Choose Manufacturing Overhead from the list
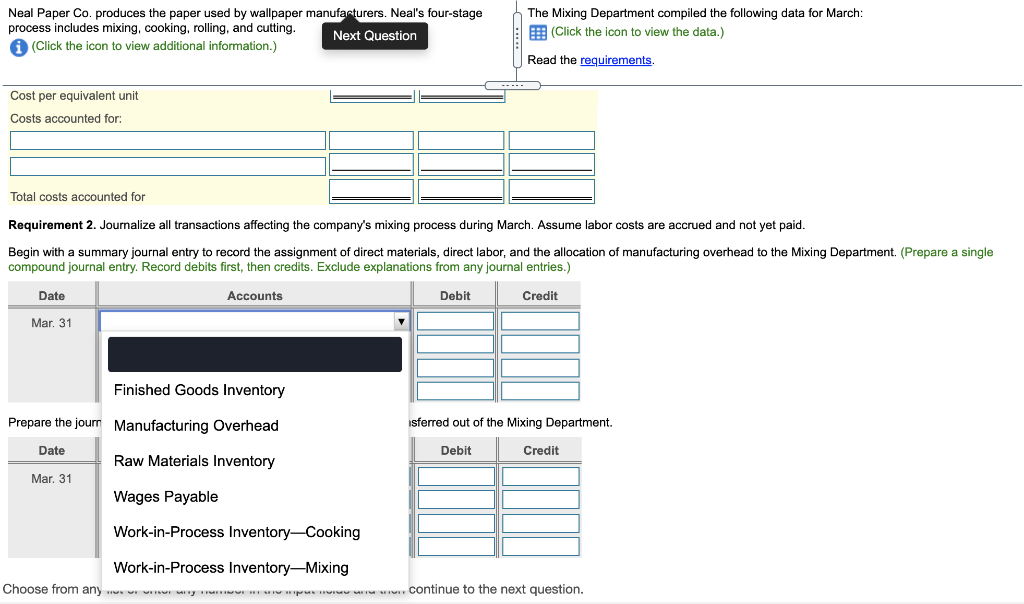This screenshot has width=1024, height=604. 196,426
